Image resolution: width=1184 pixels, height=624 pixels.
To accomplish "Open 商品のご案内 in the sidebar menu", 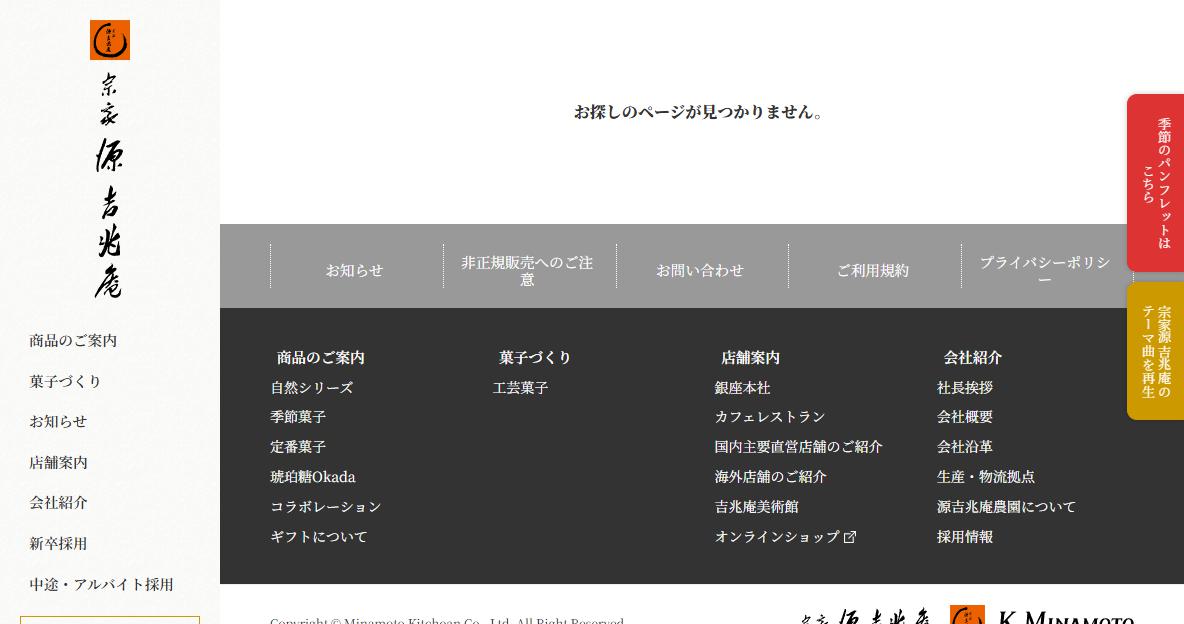I will click(73, 341).
